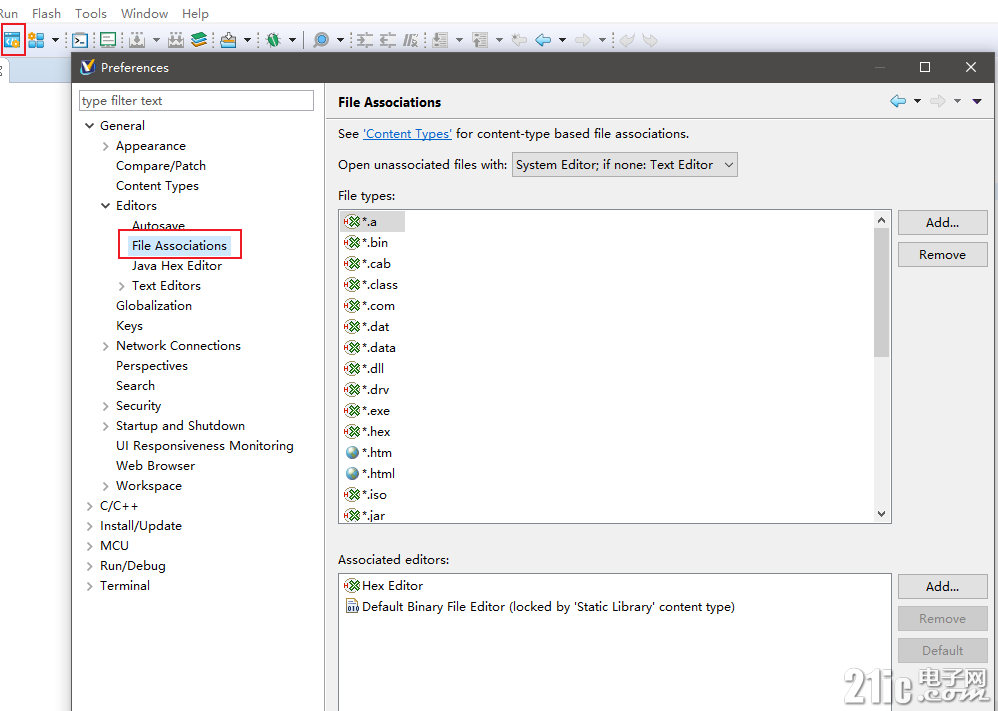Click the blue back arrow in Preferences header
The image size is (998, 711).
pyautogui.click(x=897, y=101)
